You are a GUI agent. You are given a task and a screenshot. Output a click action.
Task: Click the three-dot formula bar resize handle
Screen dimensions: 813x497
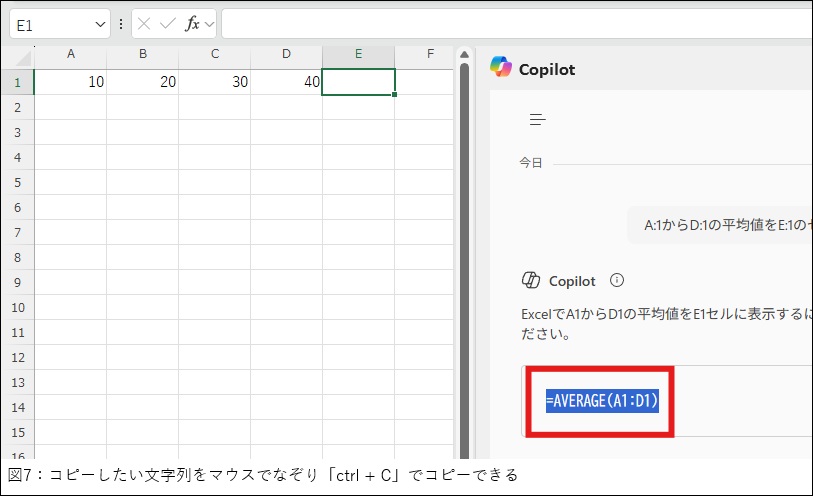pos(121,24)
